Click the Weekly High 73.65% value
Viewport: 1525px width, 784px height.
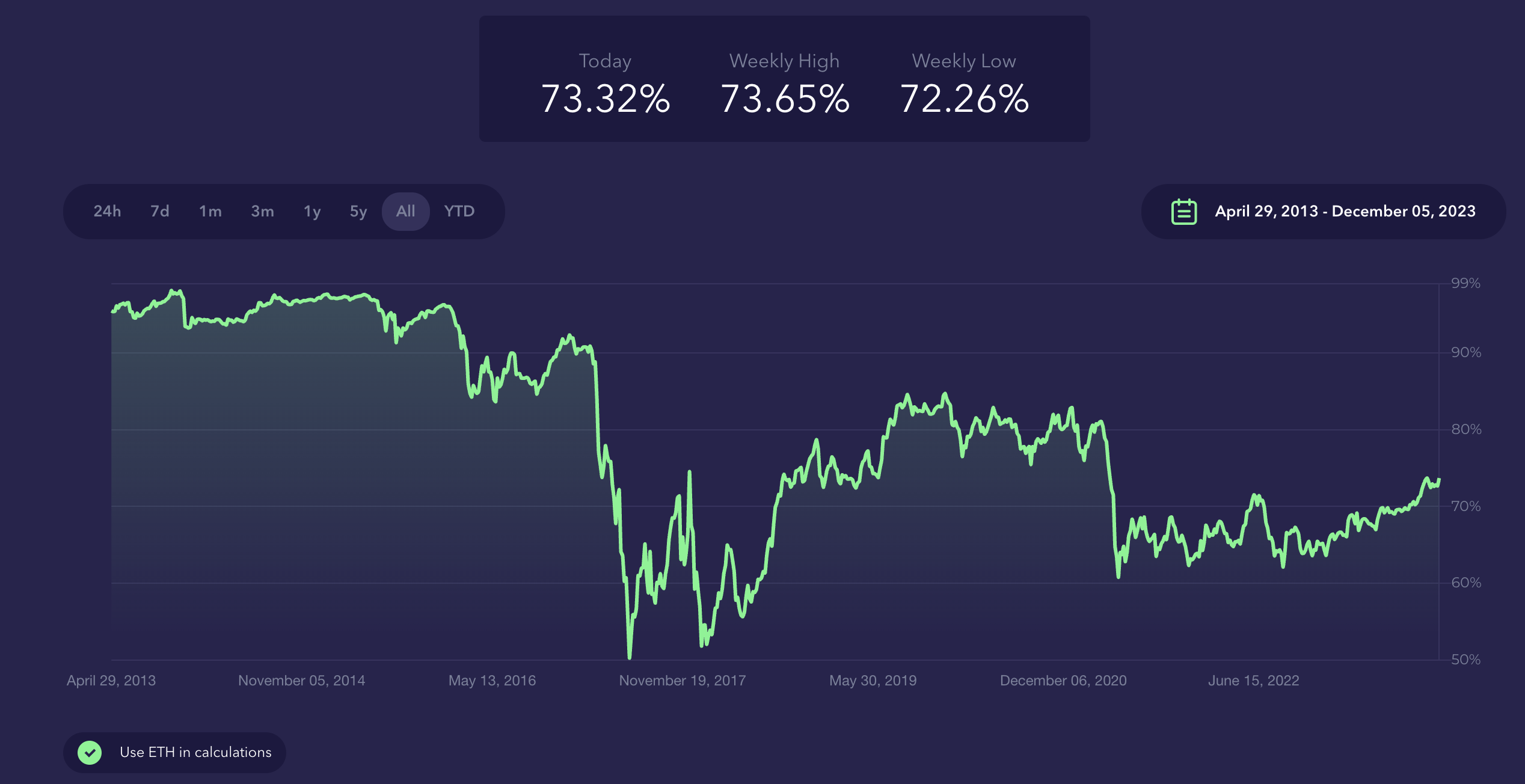(x=784, y=99)
